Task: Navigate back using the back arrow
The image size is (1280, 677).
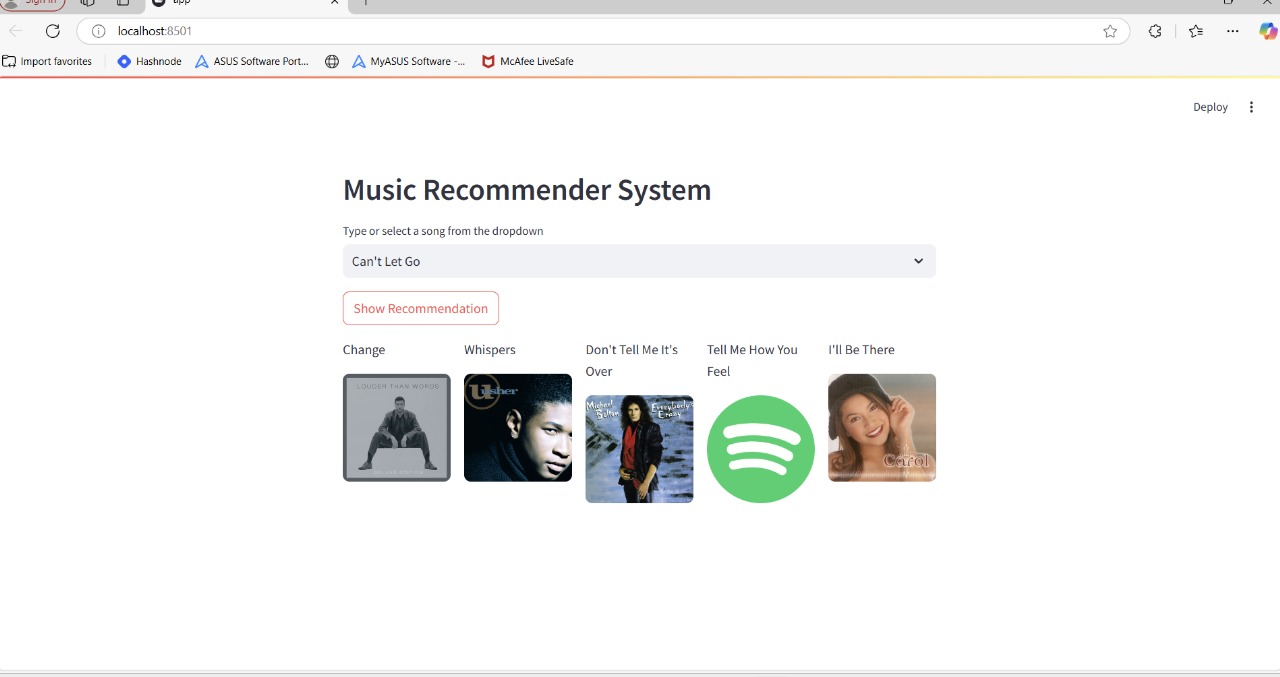Action: coord(15,31)
